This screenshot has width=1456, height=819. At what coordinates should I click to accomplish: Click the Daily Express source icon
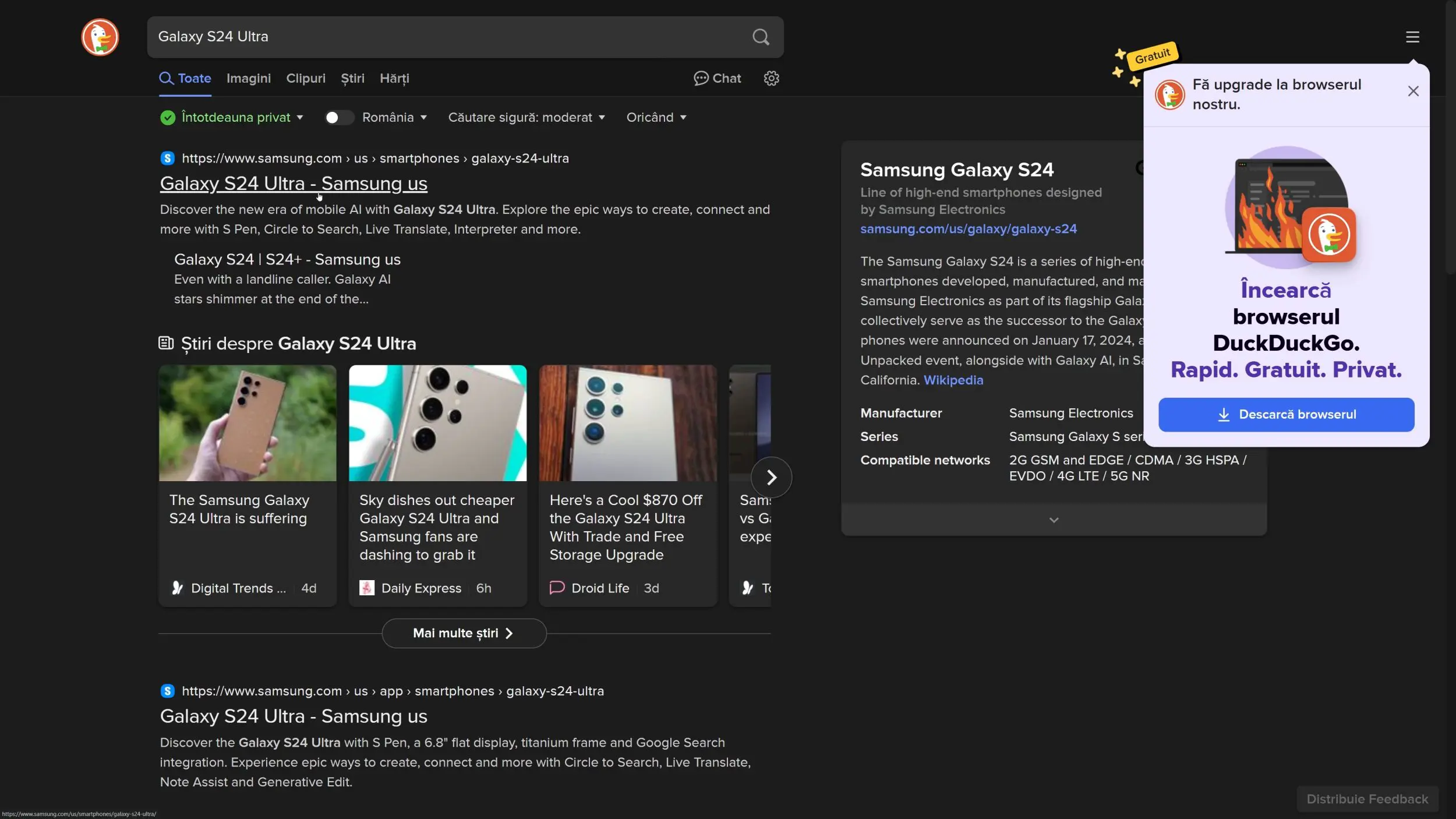coord(367,588)
